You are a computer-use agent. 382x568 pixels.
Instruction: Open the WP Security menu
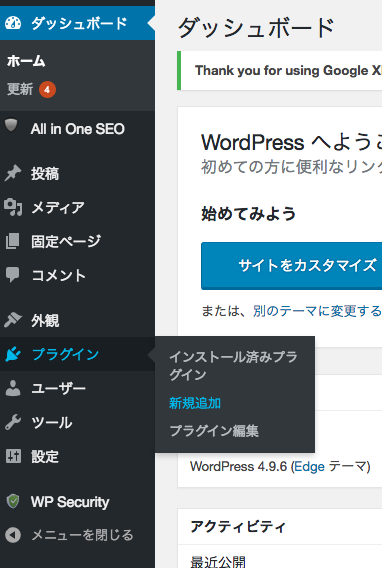point(77,502)
